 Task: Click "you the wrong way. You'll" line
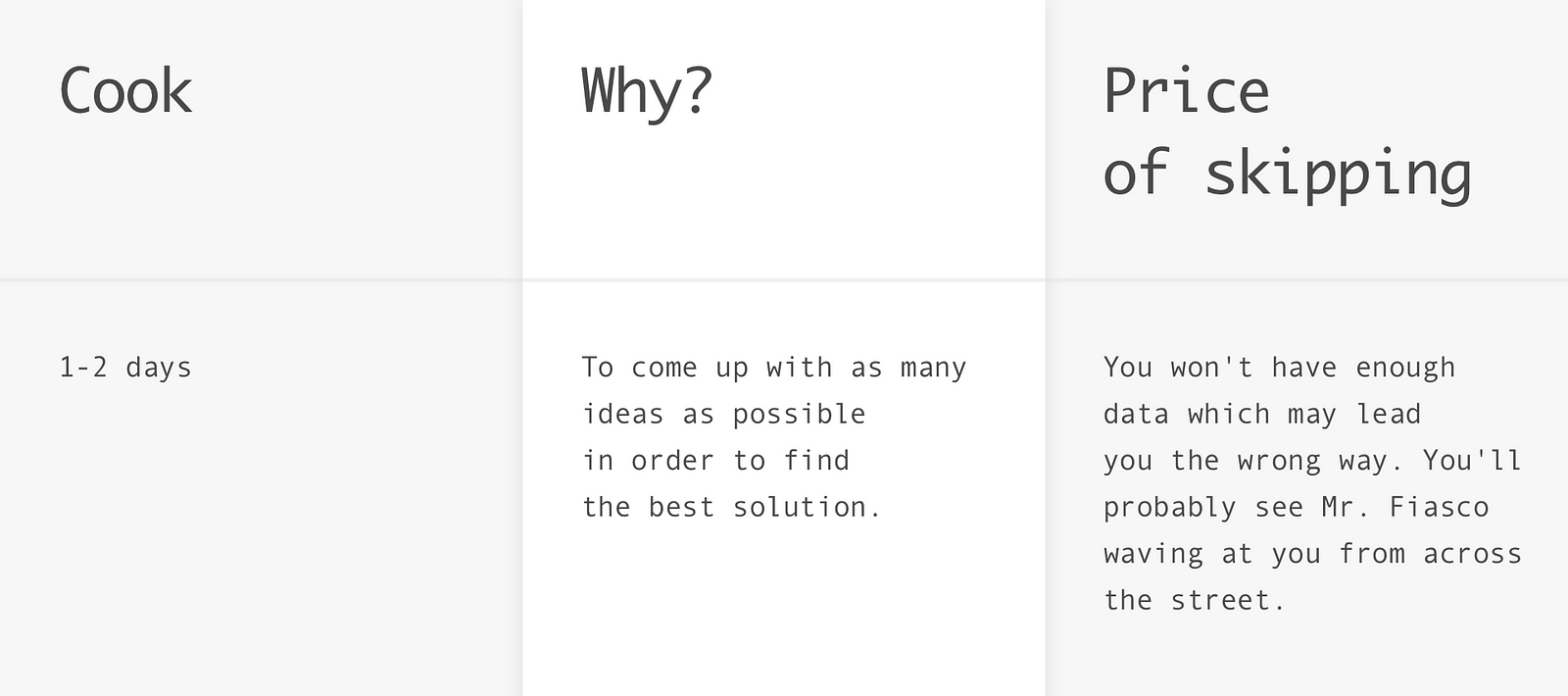click(1312, 460)
